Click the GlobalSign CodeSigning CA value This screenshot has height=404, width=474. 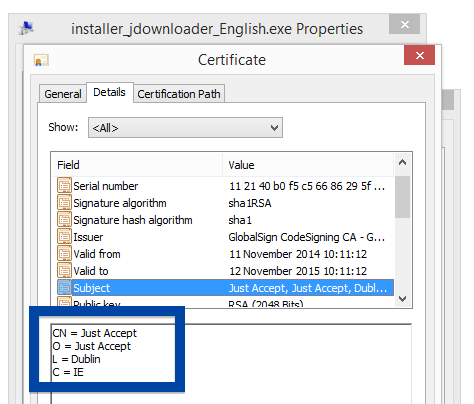pos(307,237)
